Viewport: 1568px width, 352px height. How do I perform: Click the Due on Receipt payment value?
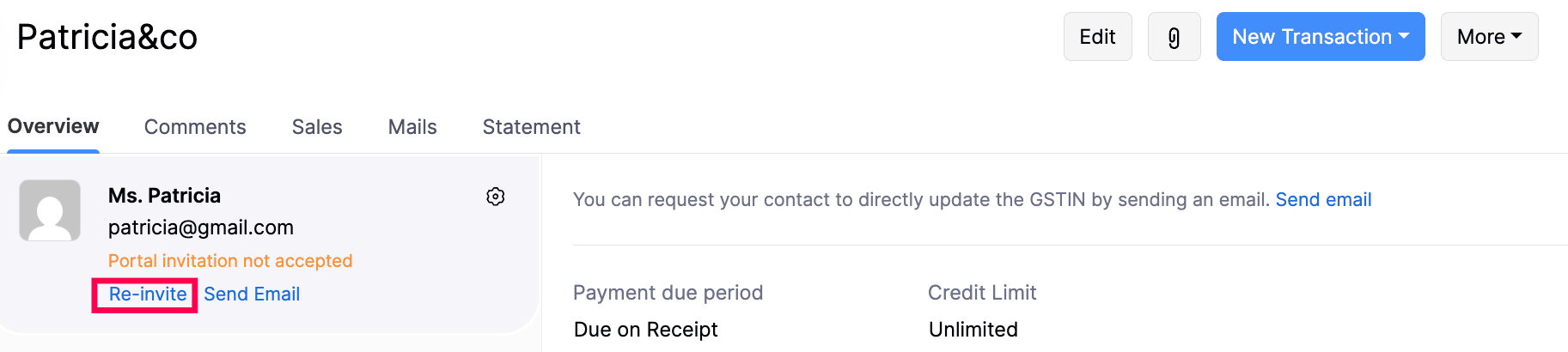coord(645,330)
